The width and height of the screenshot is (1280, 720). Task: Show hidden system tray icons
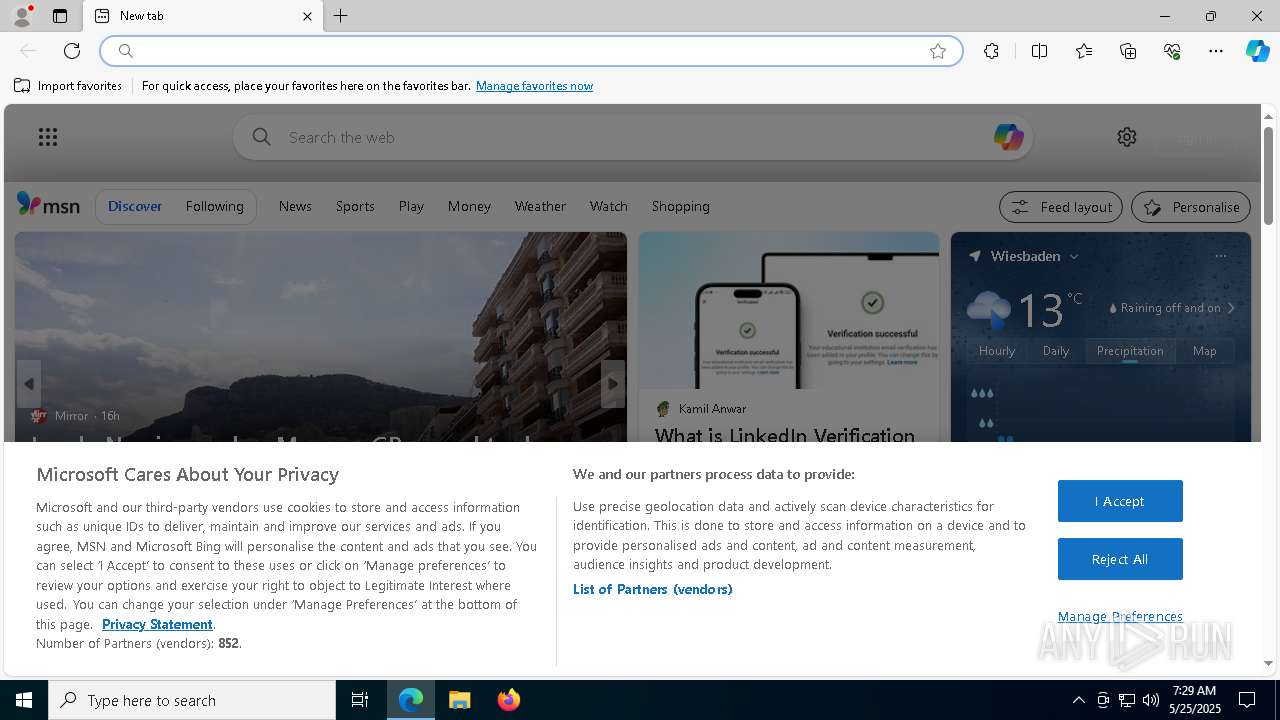1078,700
